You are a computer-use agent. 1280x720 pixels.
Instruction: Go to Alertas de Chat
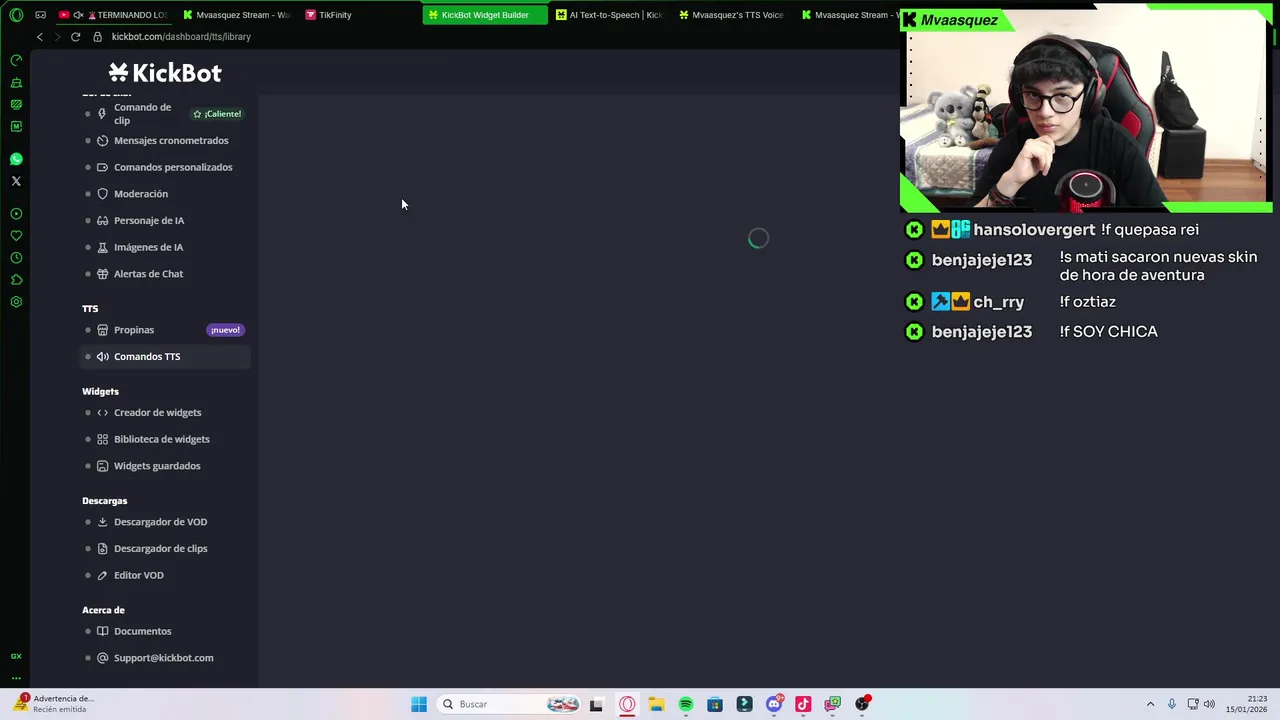(x=148, y=274)
